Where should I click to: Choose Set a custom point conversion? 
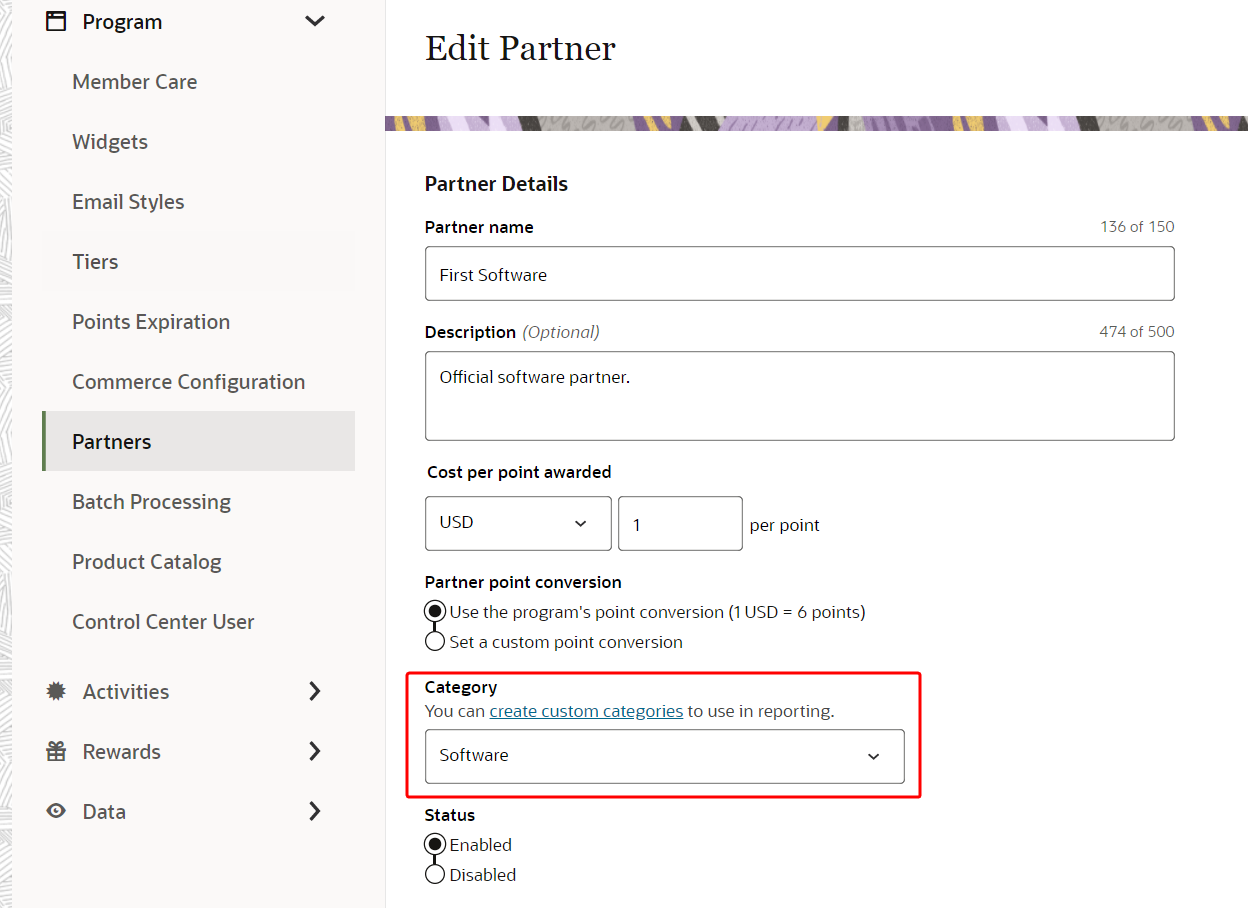[435, 641]
